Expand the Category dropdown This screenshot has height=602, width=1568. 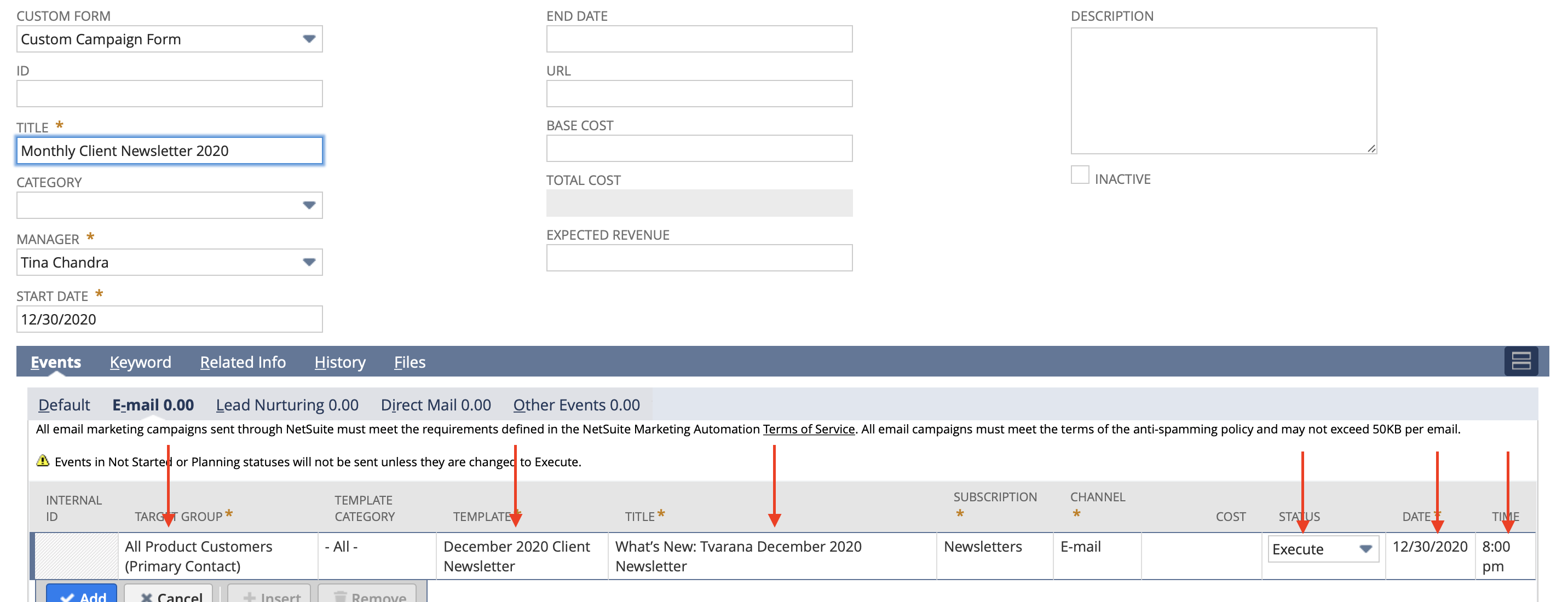coord(169,205)
